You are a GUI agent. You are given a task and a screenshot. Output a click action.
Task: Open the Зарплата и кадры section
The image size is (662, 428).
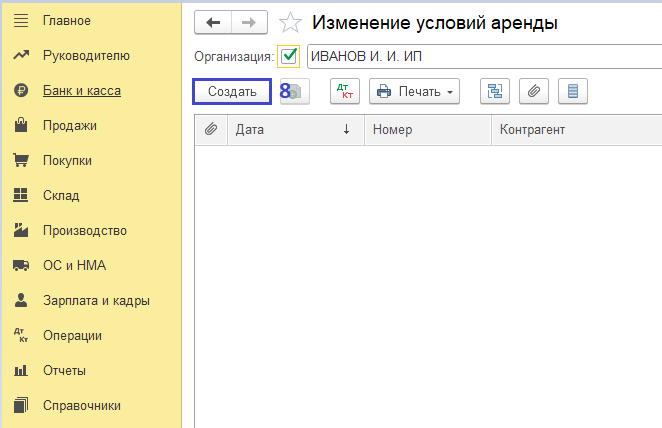point(96,301)
